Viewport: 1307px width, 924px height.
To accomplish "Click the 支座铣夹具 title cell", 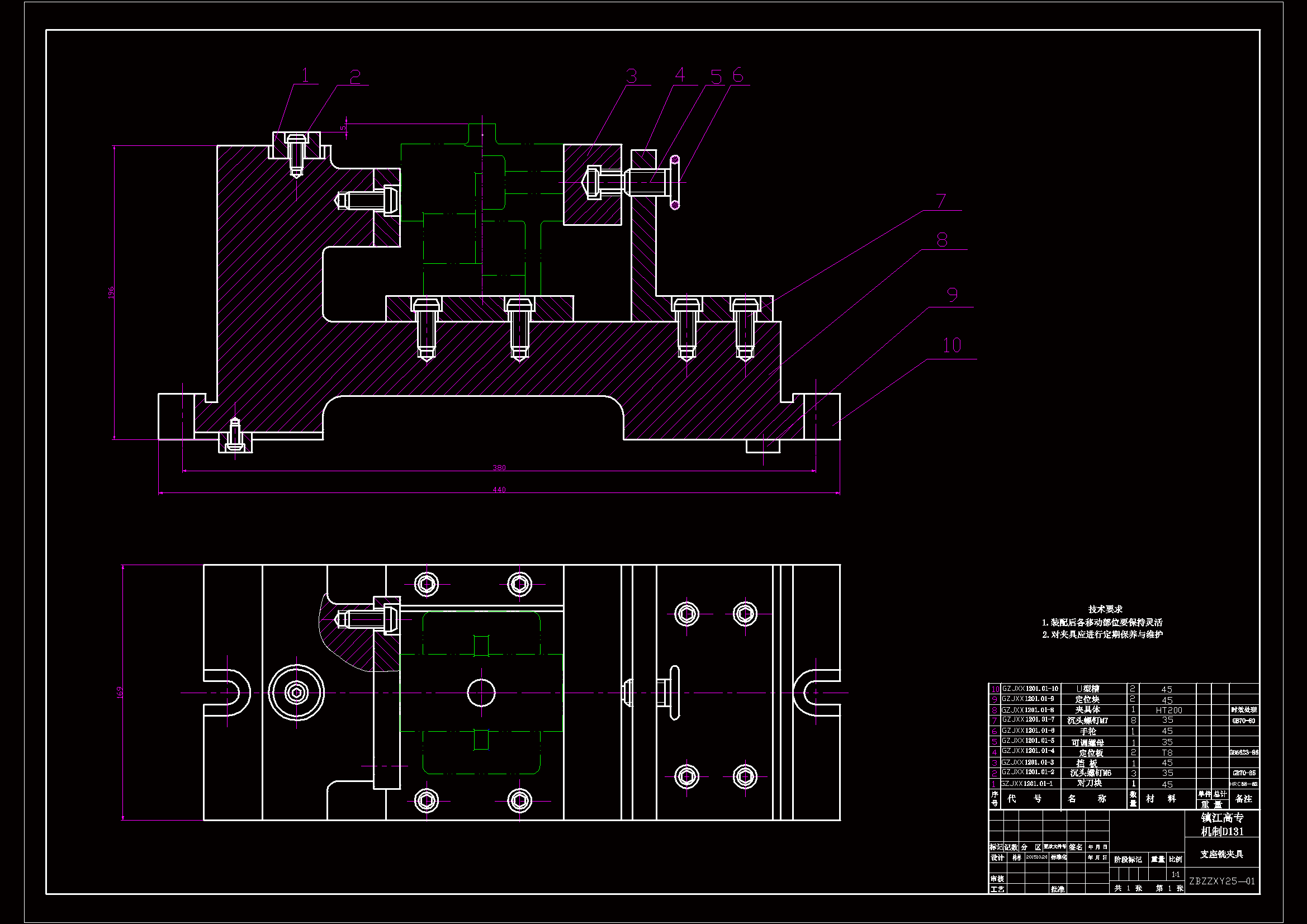I will coord(1221,854).
